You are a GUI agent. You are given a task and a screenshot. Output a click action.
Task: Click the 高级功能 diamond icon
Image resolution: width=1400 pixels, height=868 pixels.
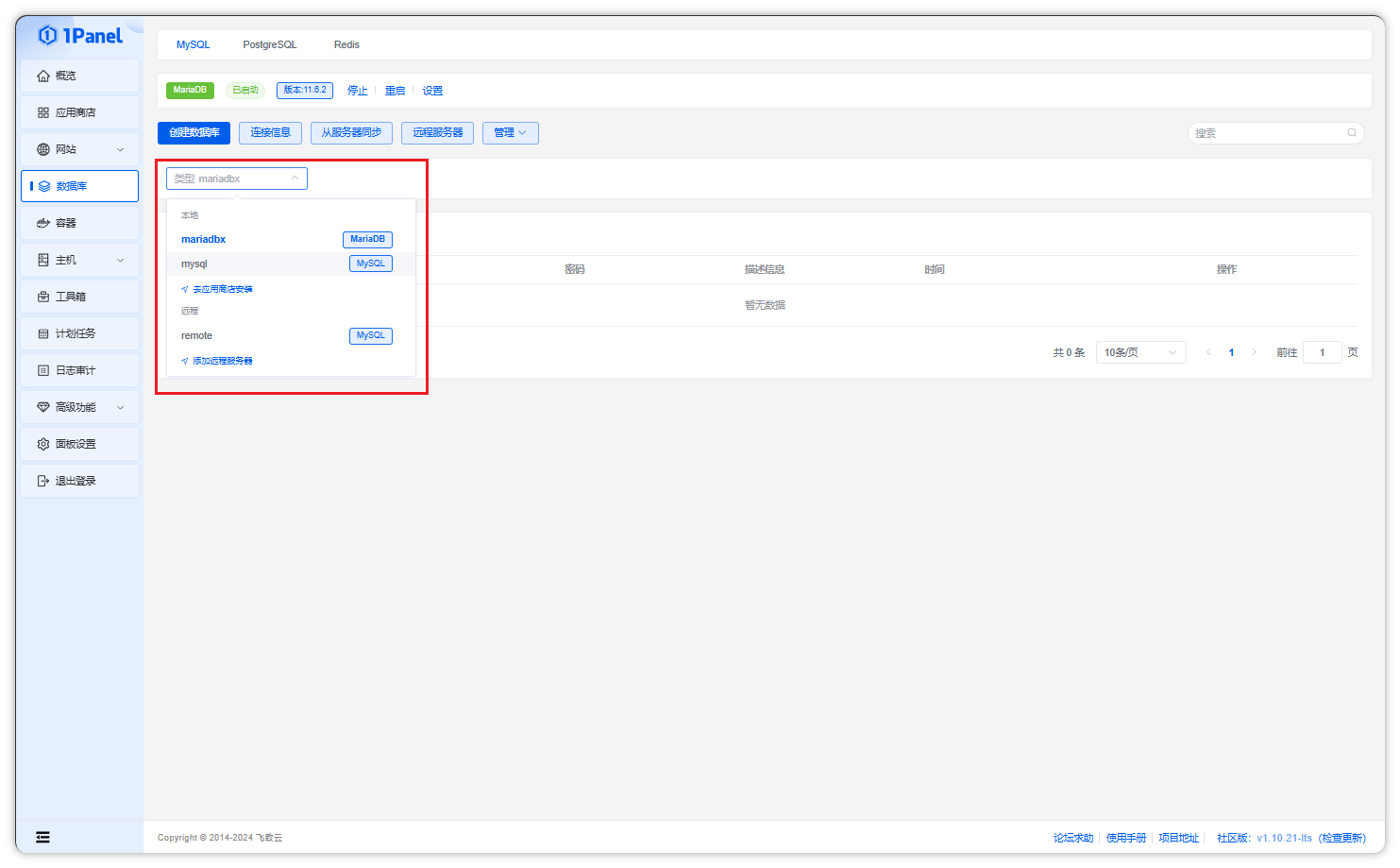coord(43,407)
